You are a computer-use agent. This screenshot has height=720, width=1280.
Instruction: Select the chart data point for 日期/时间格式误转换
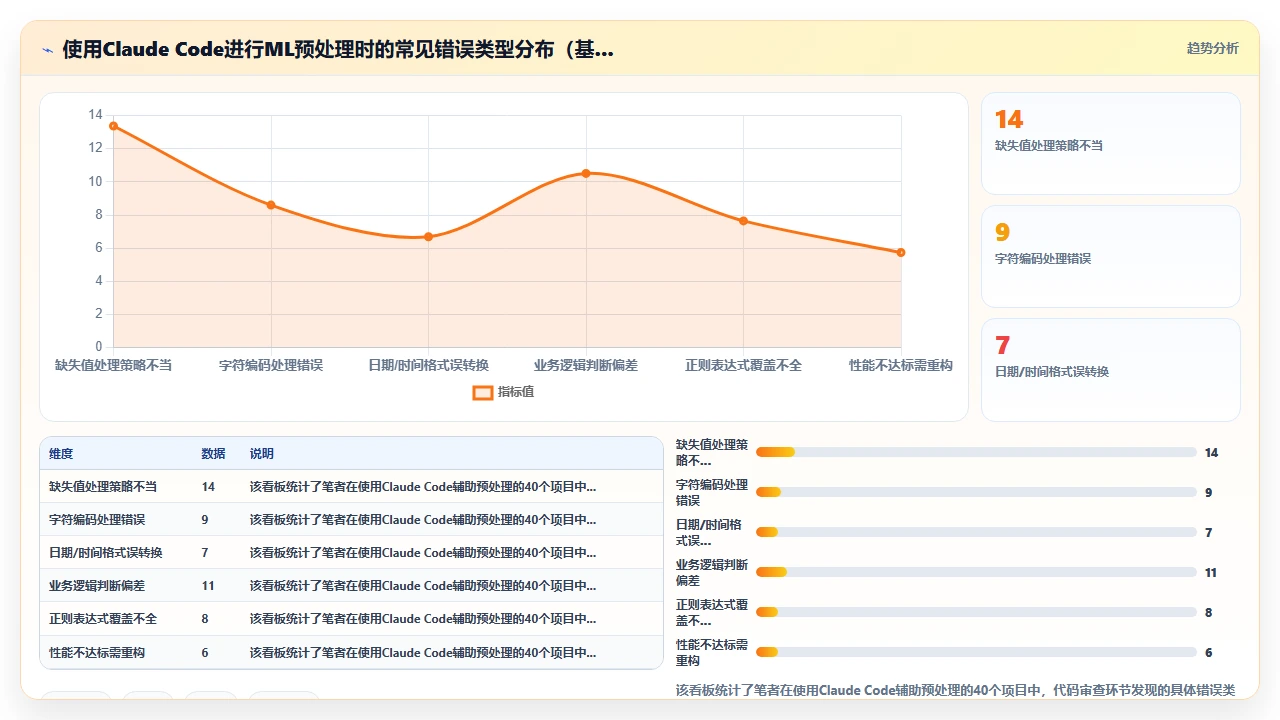(x=428, y=237)
